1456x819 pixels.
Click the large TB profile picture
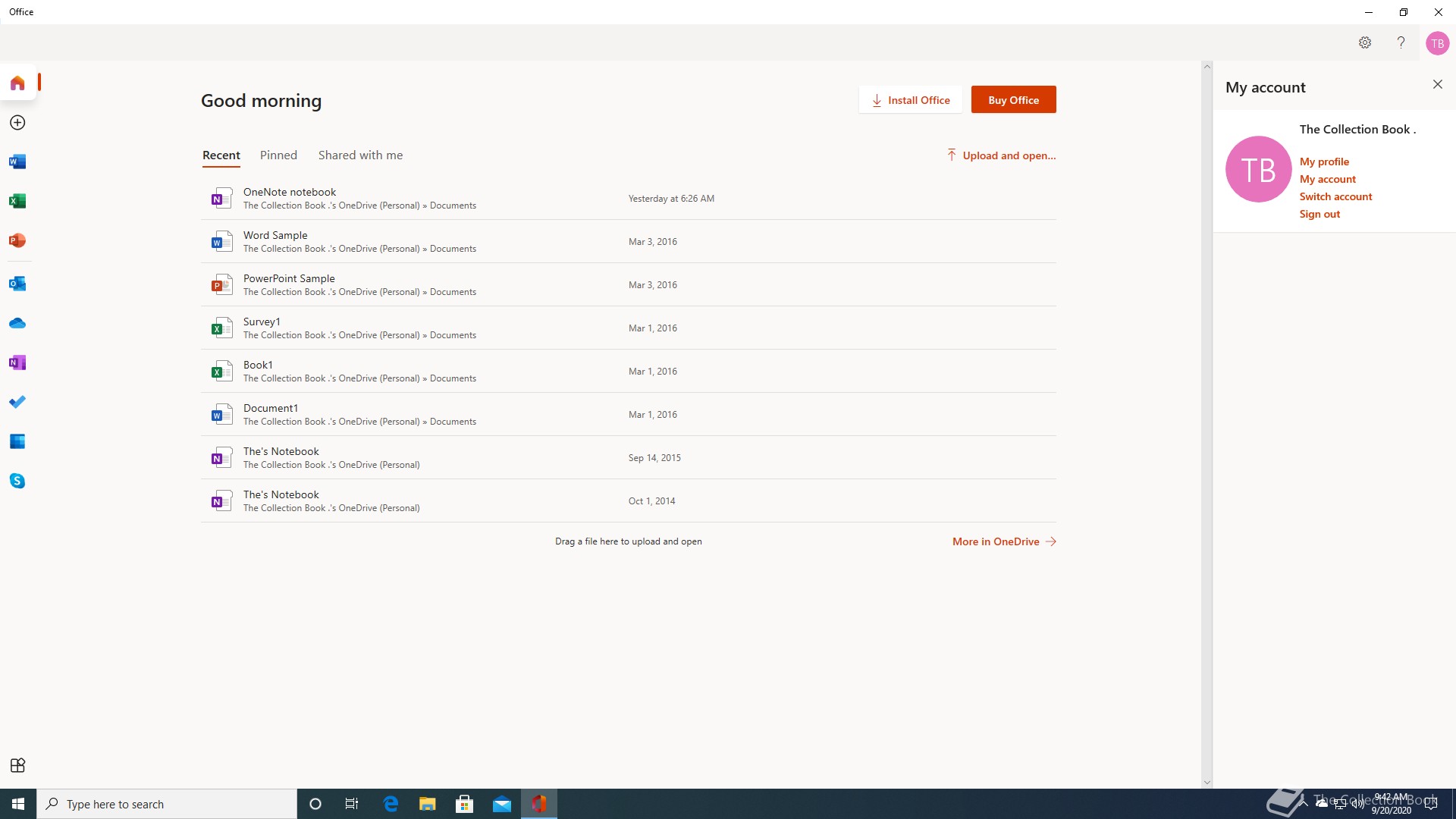pyautogui.click(x=1258, y=169)
